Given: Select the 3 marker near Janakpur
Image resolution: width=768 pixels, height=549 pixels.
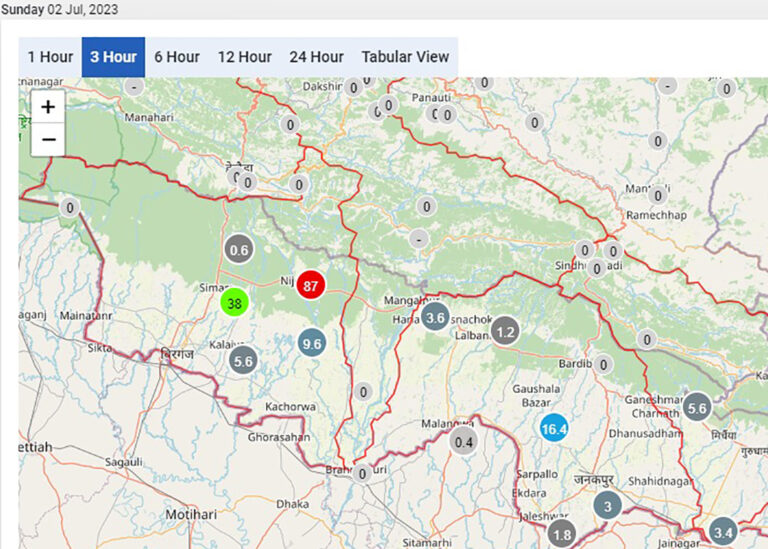Looking at the screenshot, I should [x=607, y=506].
